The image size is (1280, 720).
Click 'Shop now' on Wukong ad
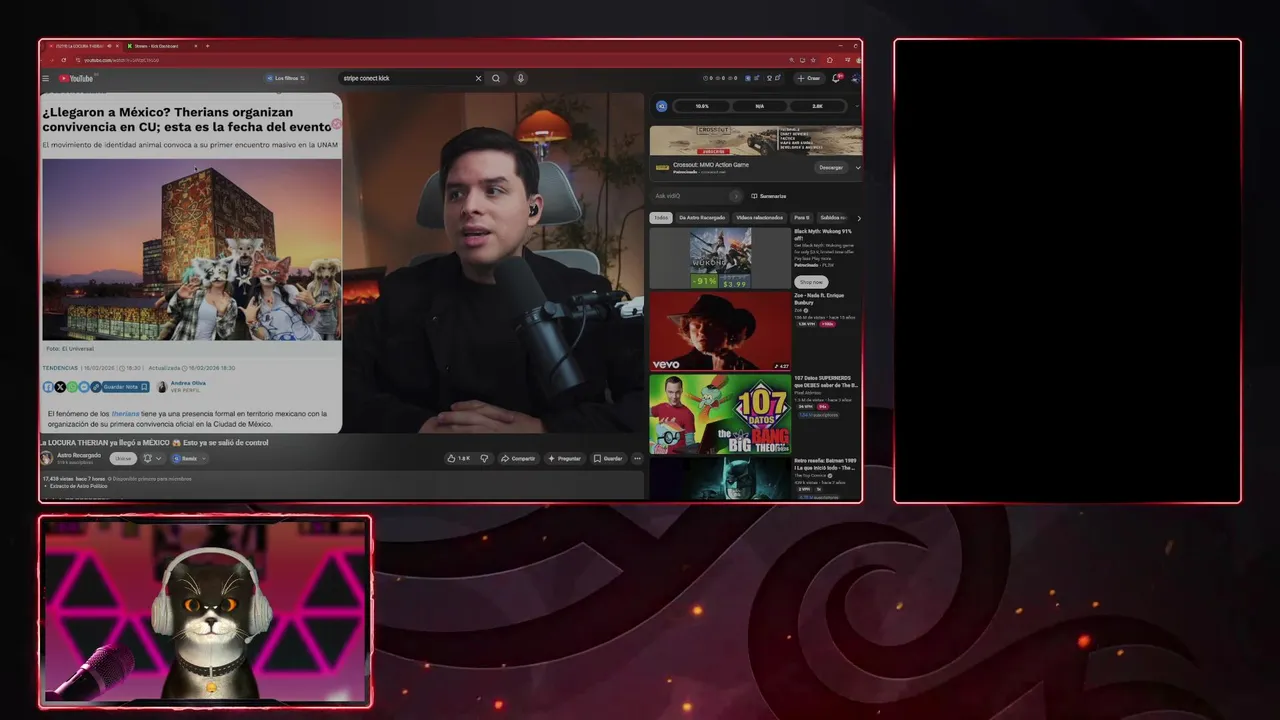click(811, 282)
